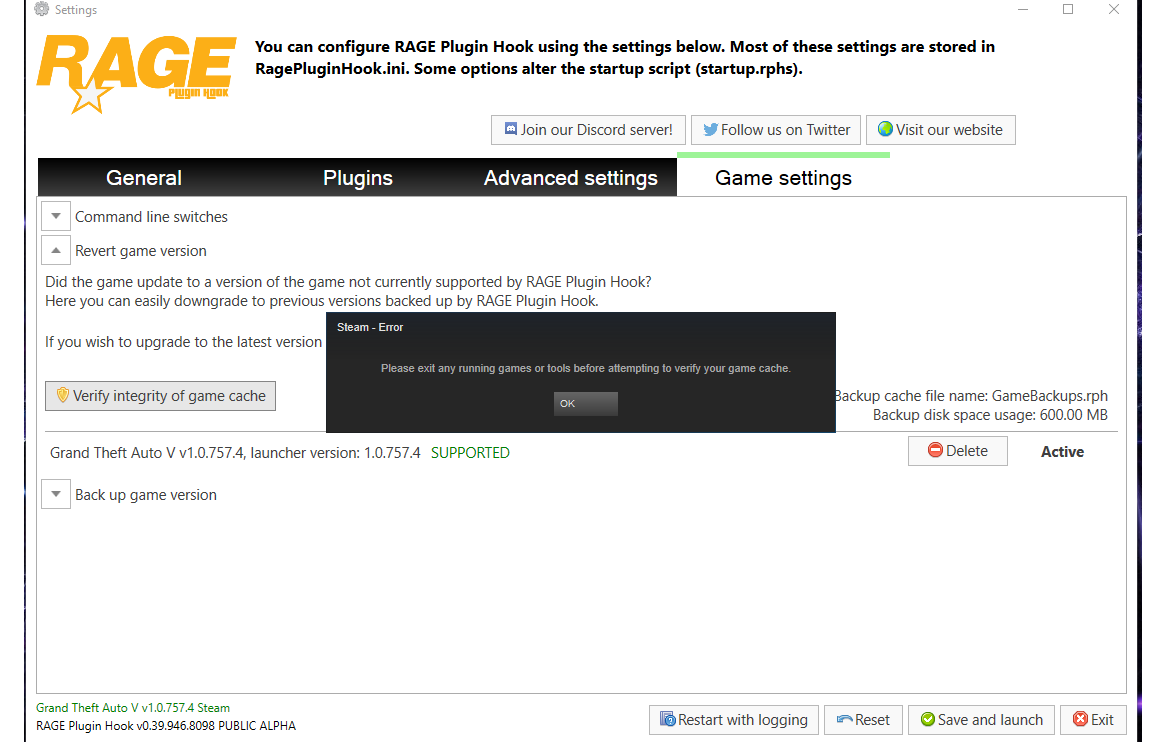Viewport: 1152px width, 750px height.
Task: Click the Twitter bird icon
Action: 710,130
